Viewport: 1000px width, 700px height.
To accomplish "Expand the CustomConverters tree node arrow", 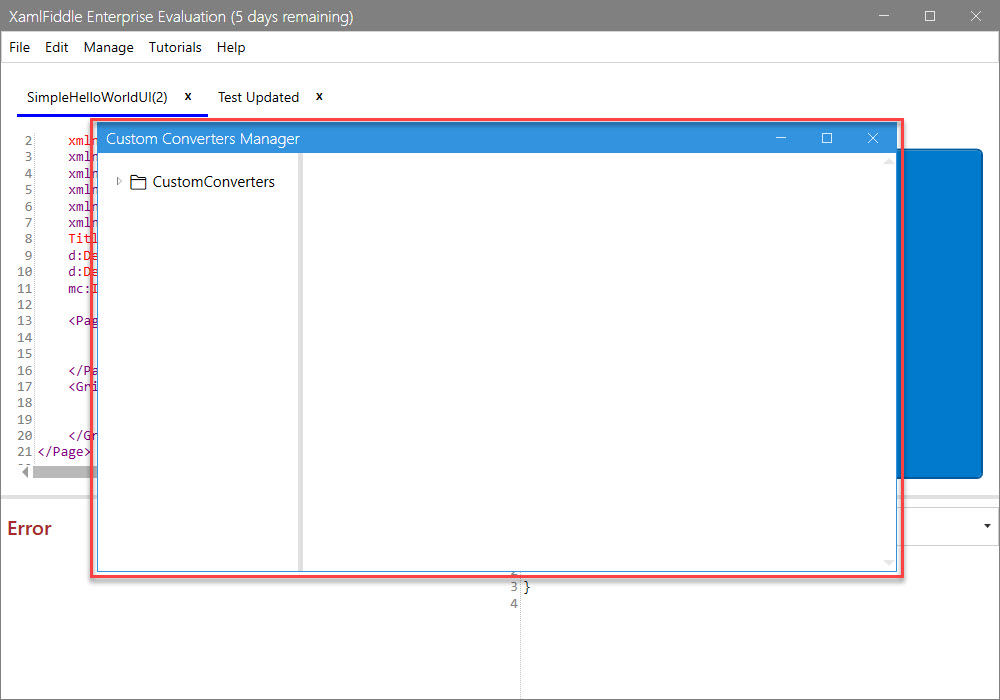I will (x=119, y=181).
